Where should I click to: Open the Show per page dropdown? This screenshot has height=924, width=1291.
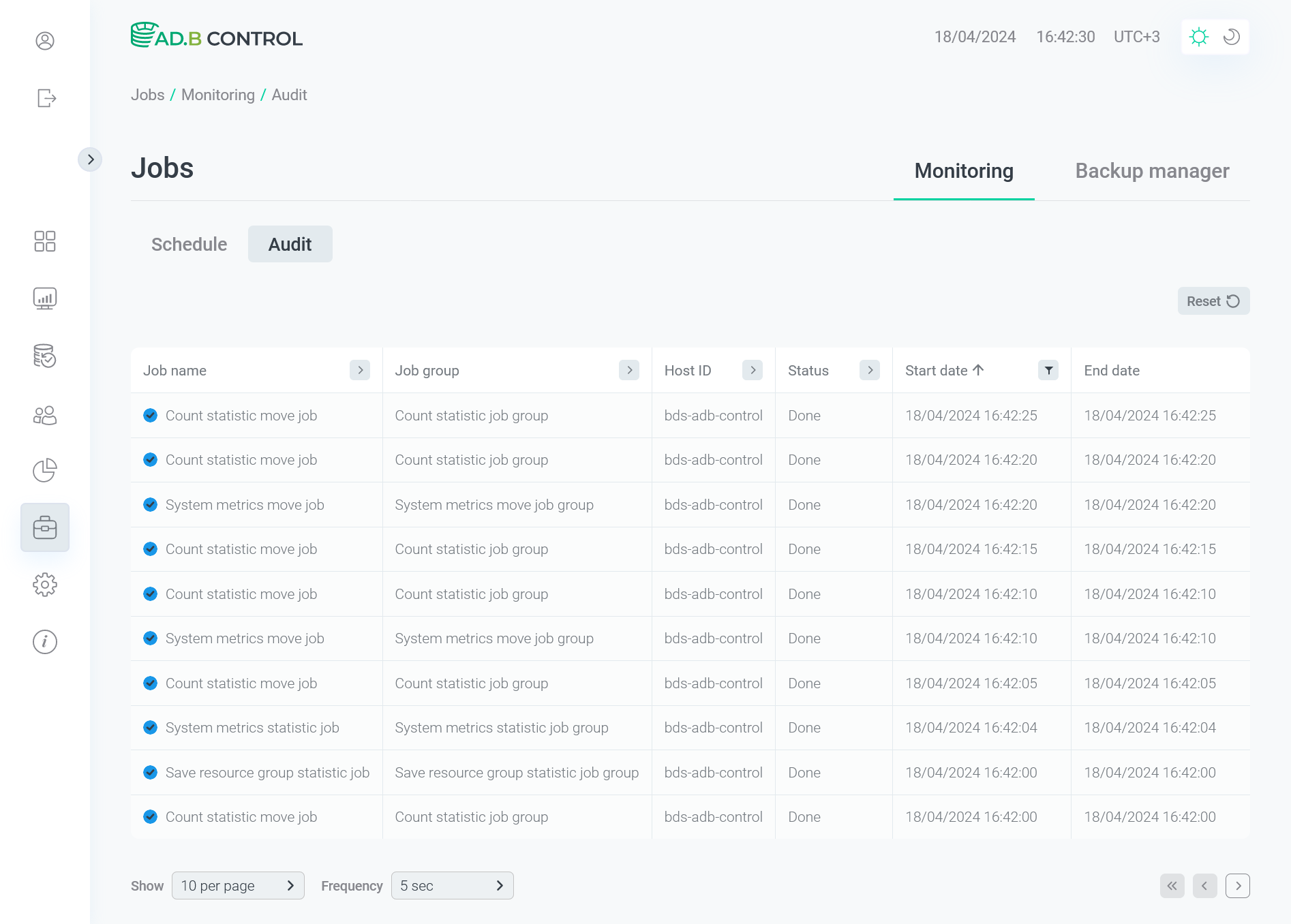tap(238, 885)
